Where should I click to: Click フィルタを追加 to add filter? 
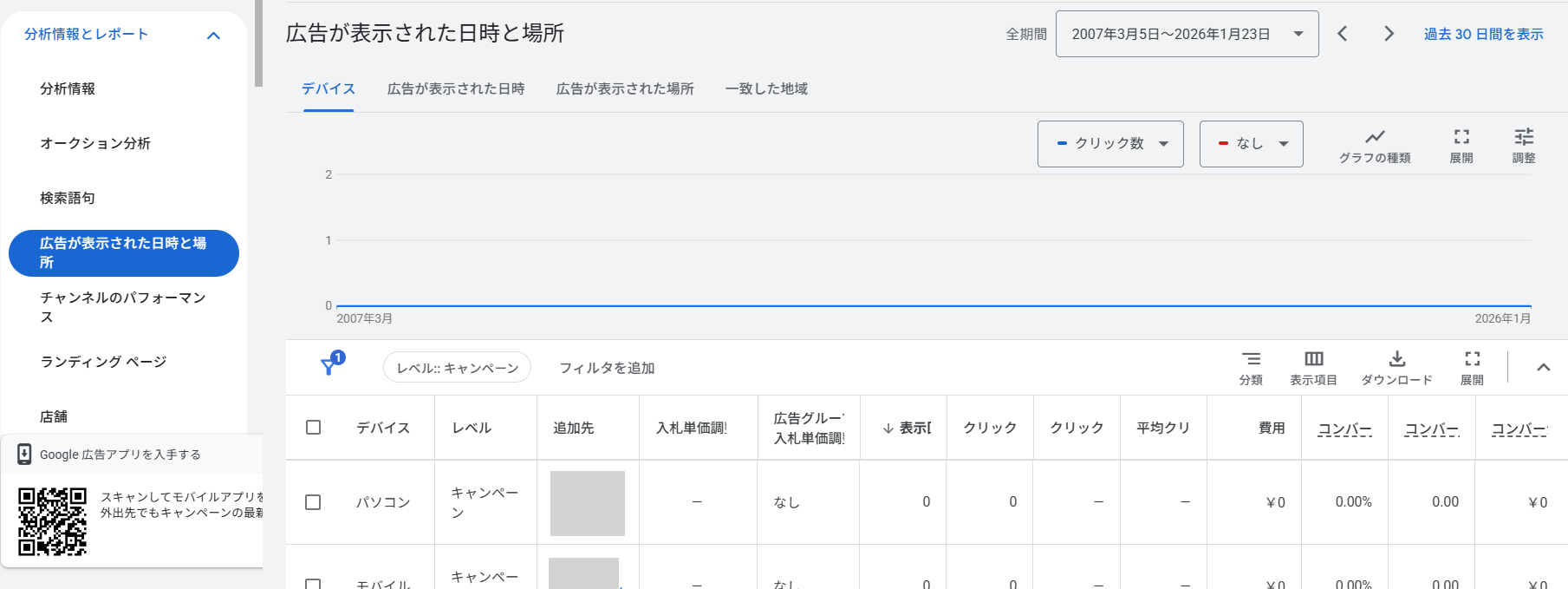607,368
